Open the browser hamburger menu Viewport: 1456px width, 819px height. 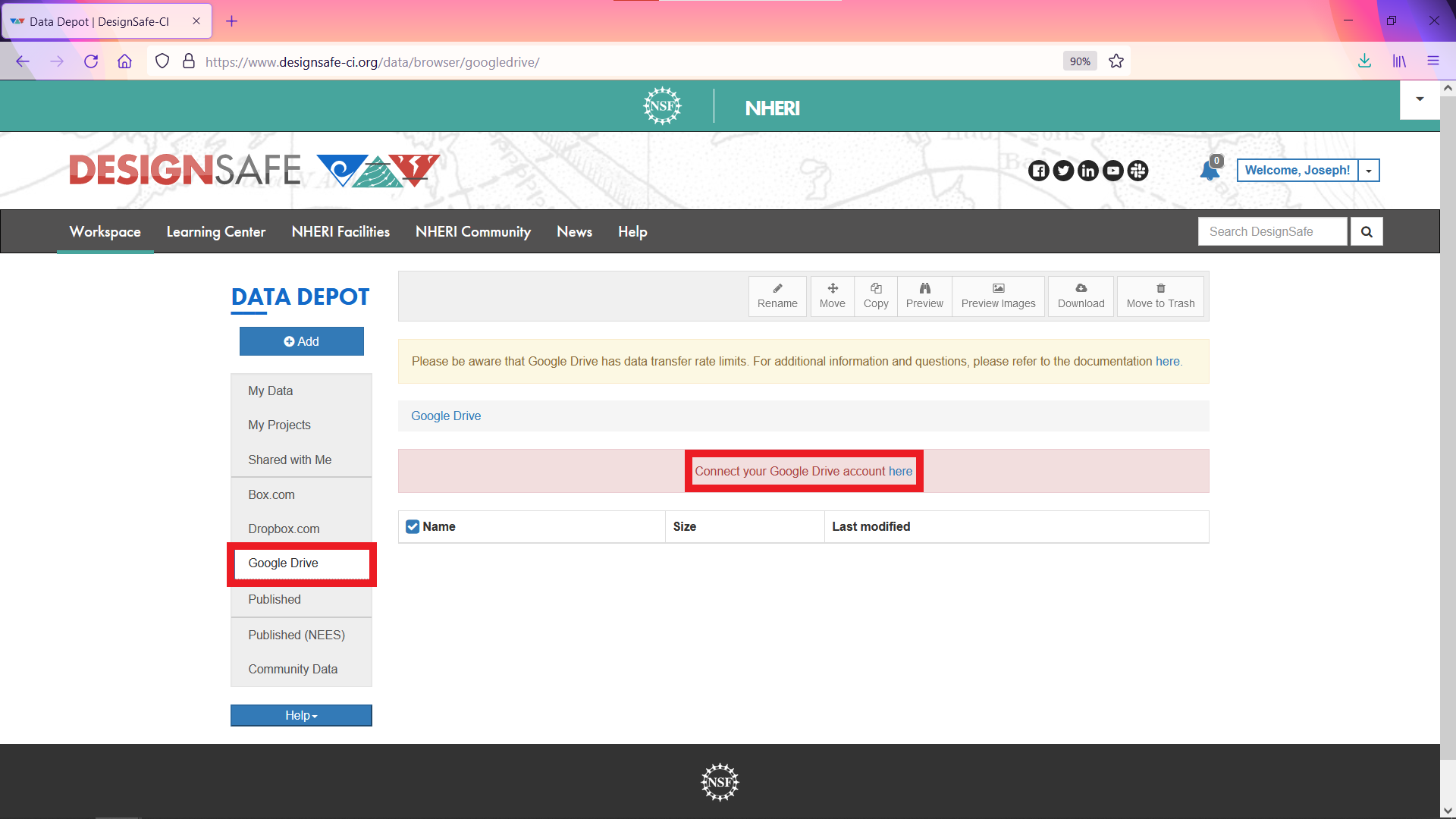click(x=1433, y=61)
